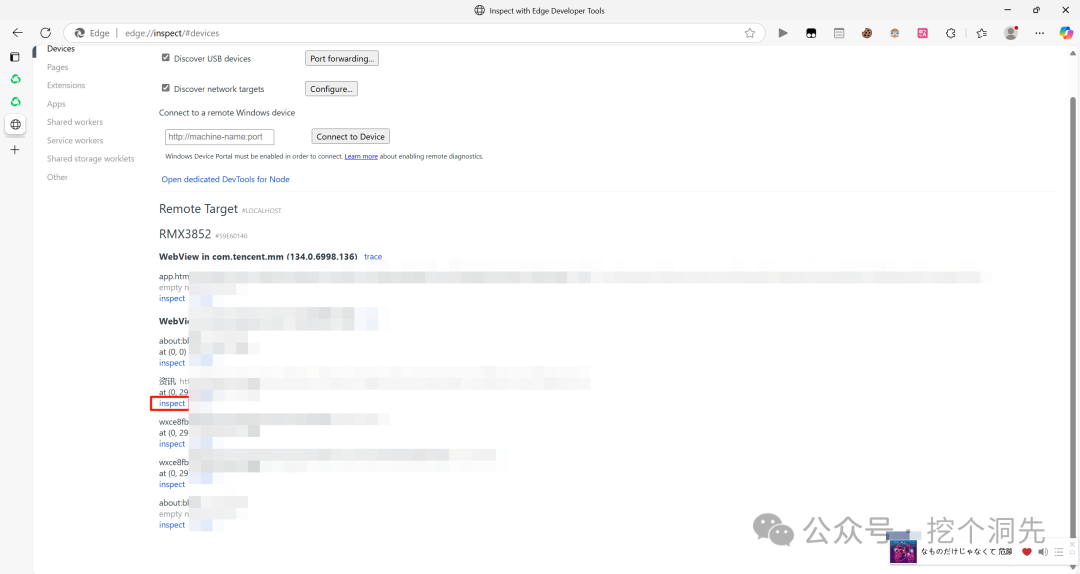Open the tab actions icon in the sidebar
1080x574 pixels.
[x=14, y=57]
